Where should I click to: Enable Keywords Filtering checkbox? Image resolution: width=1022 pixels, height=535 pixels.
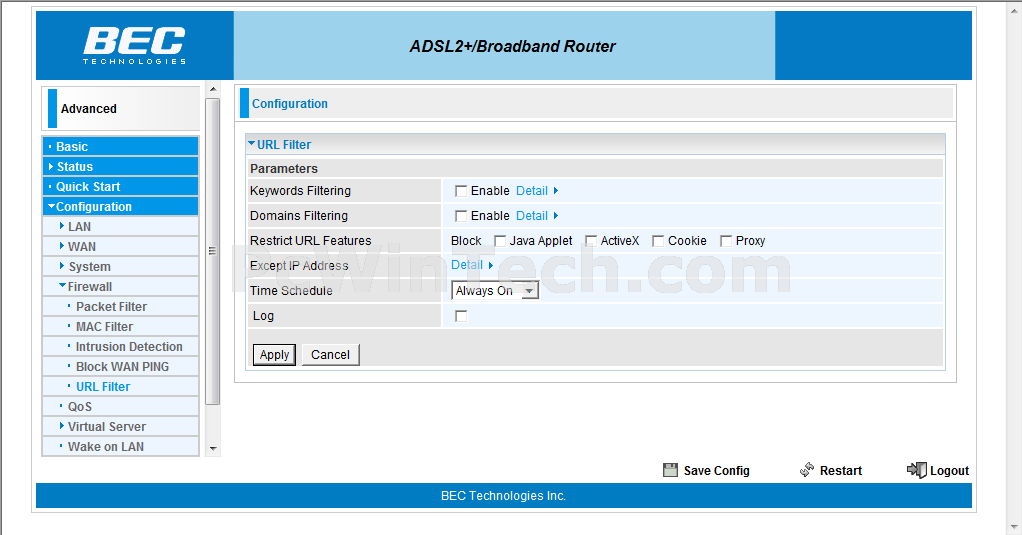pos(461,191)
